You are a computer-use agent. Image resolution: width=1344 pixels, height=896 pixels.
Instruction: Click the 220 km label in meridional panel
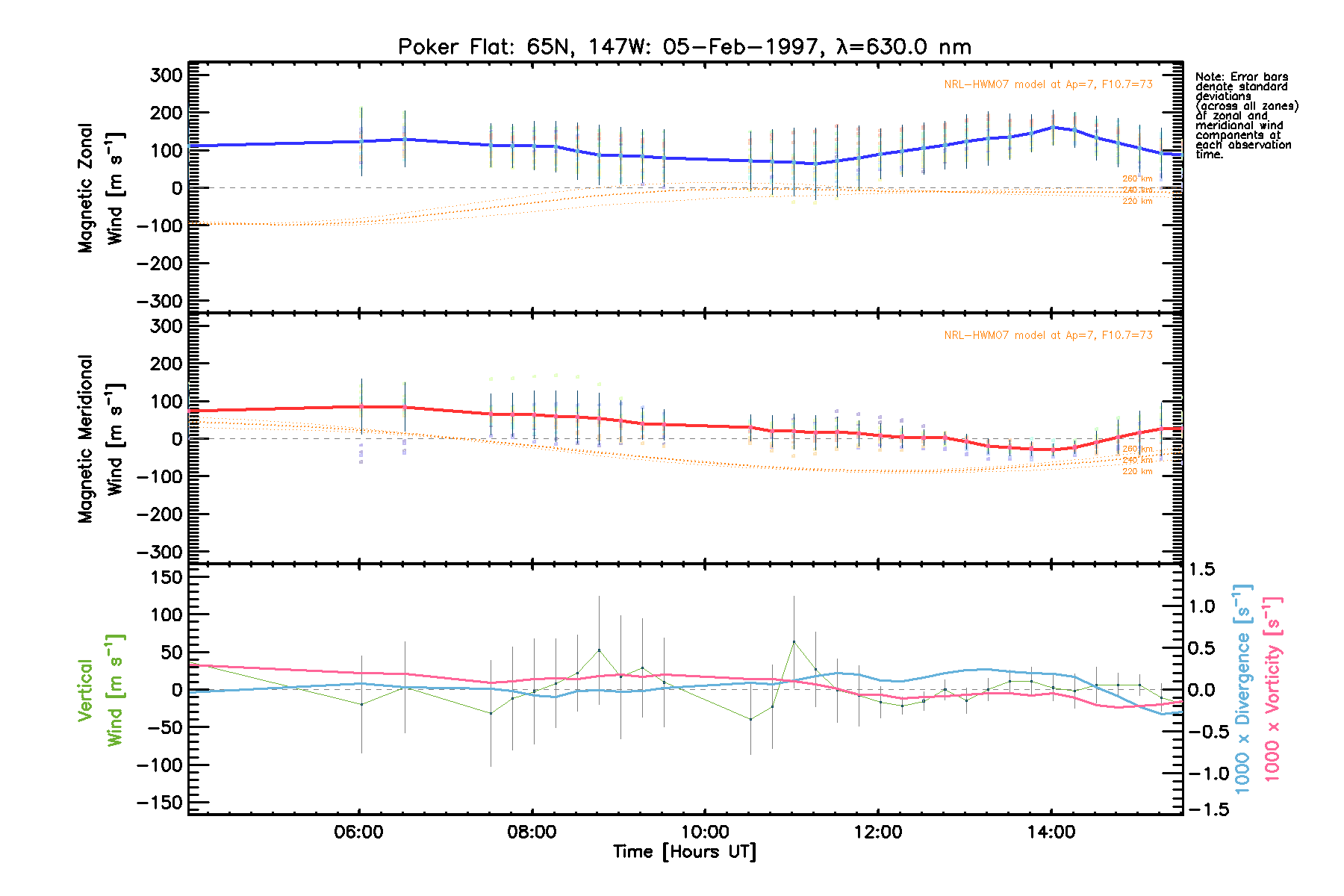click(1137, 472)
